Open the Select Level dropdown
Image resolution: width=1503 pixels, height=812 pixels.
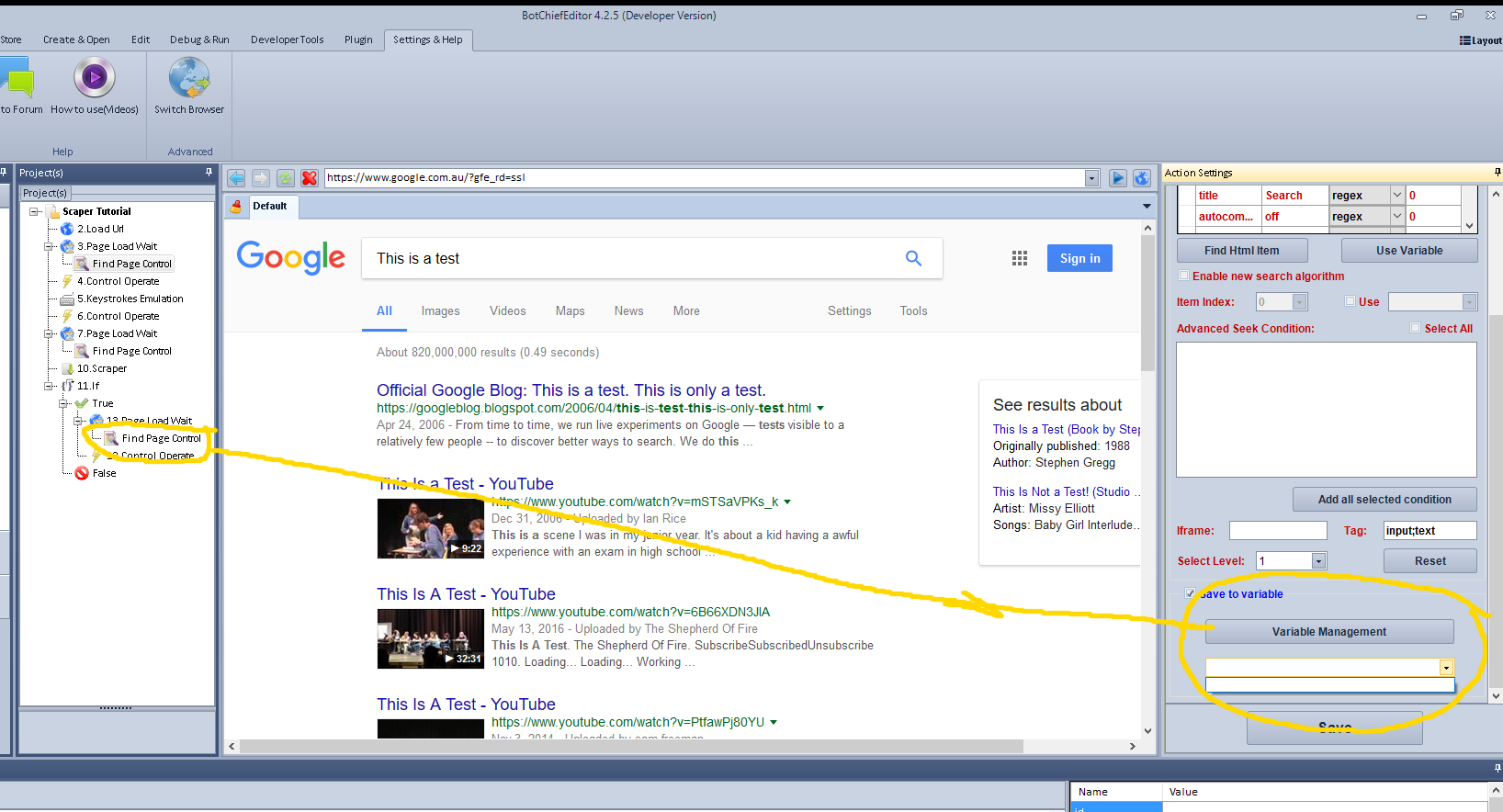coord(1318,561)
